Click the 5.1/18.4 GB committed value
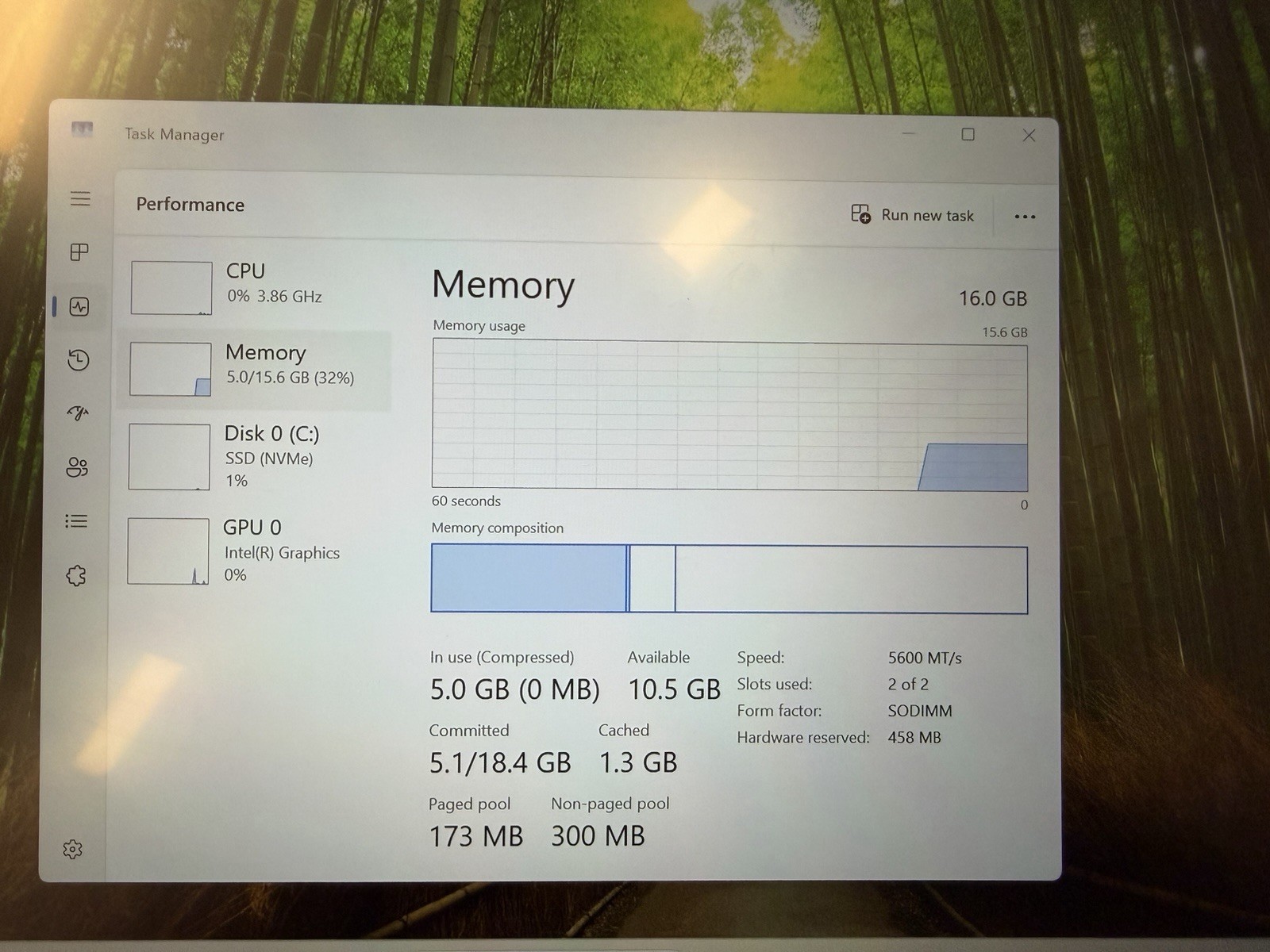The width and height of the screenshot is (1270, 952). coord(500,763)
